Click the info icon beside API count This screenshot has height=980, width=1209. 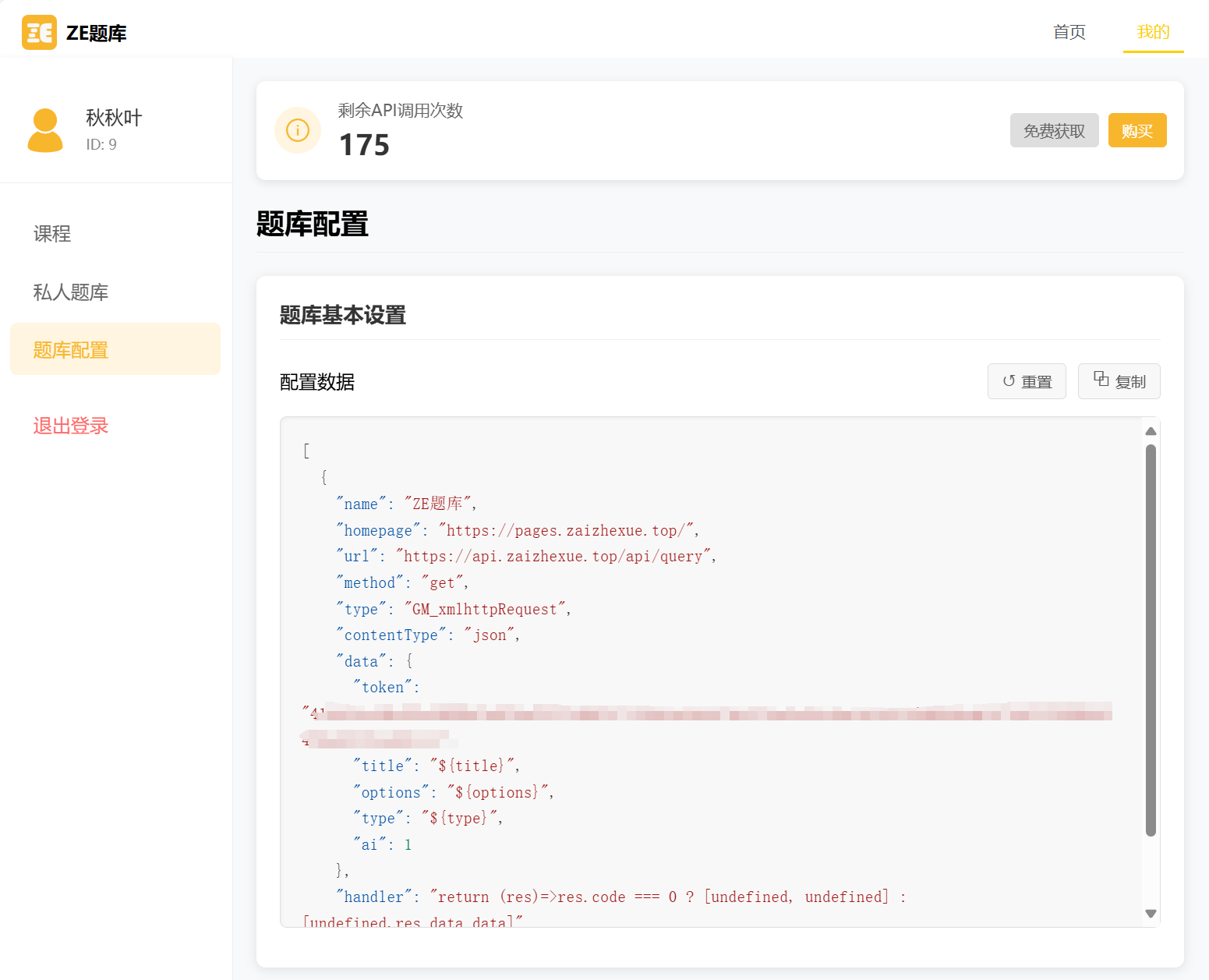(x=298, y=130)
